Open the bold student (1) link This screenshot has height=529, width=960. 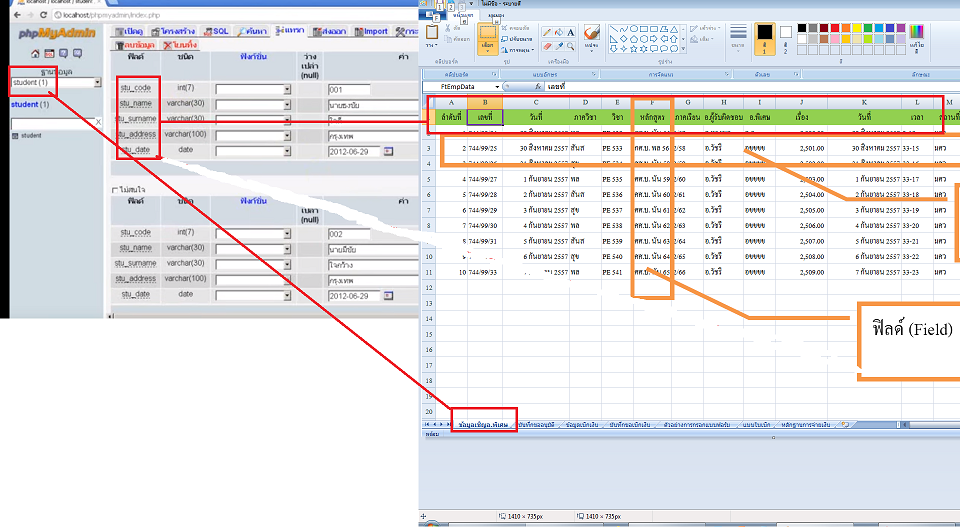(x=29, y=105)
